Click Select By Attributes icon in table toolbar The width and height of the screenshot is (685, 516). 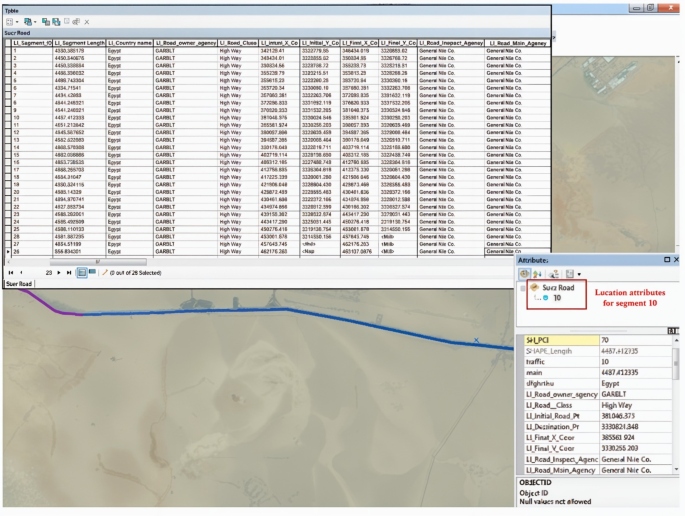tap(46, 21)
